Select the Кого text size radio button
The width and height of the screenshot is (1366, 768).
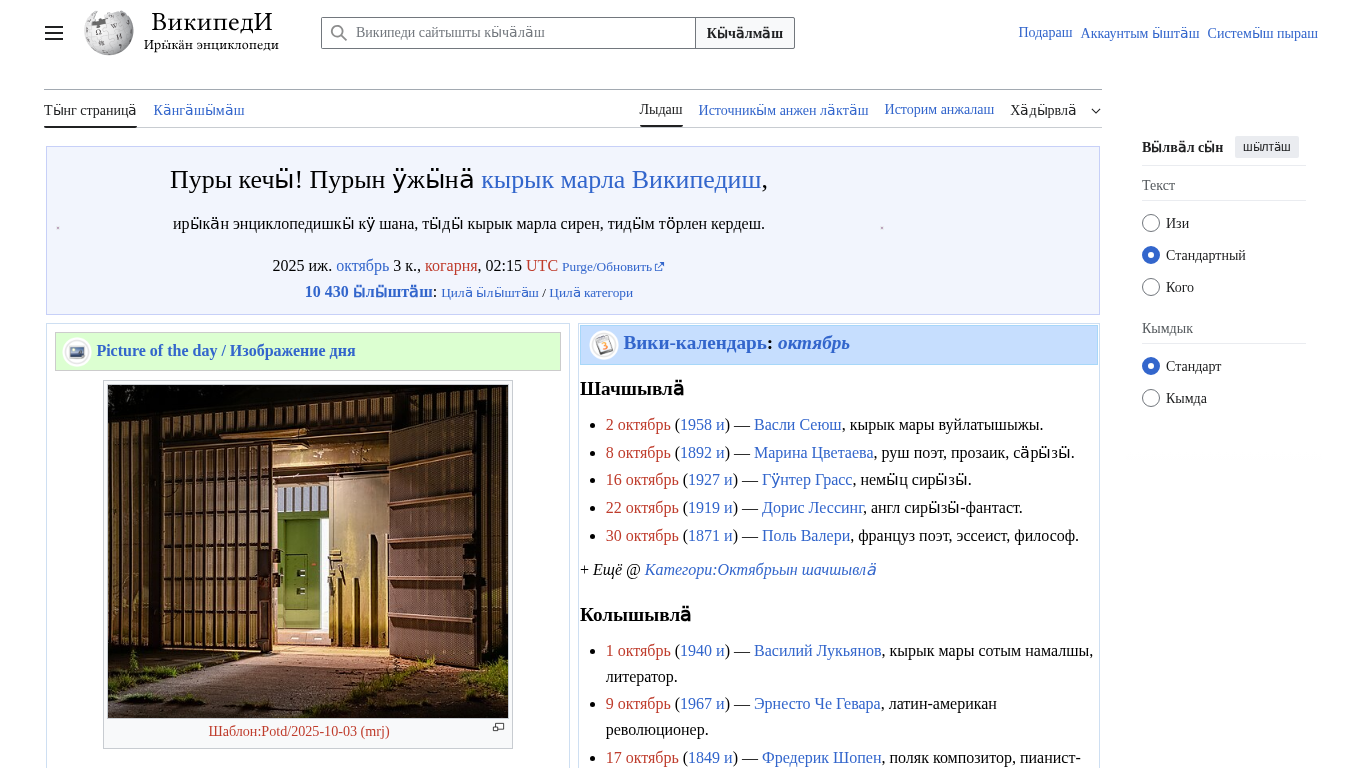point(1151,287)
